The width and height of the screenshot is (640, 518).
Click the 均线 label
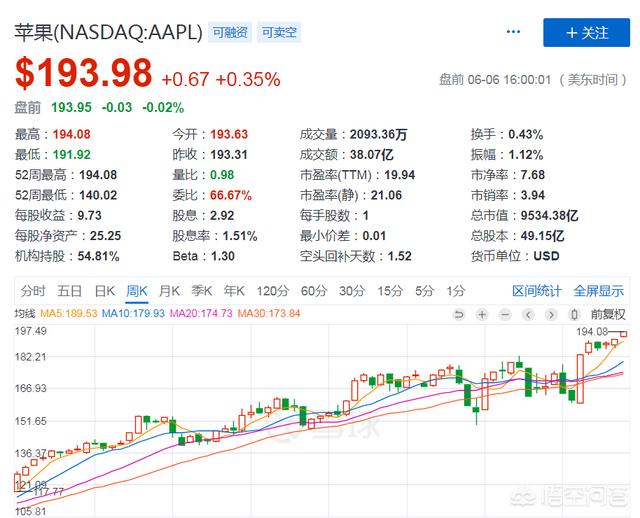25,313
